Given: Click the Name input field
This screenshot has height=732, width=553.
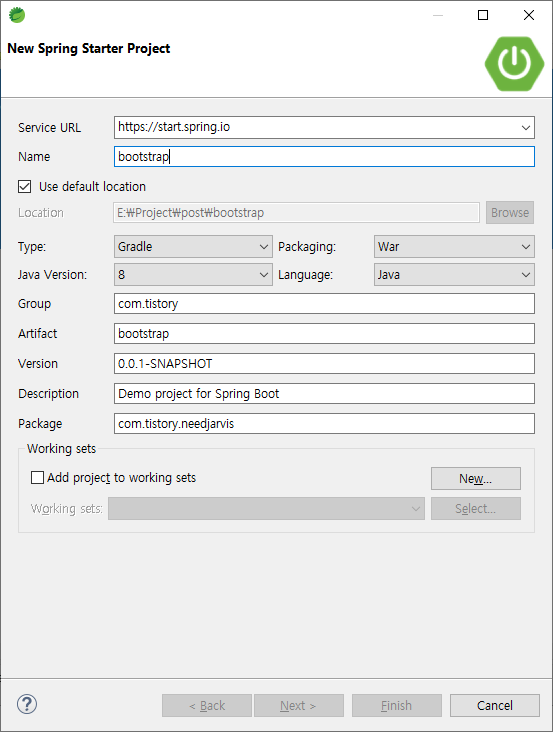Looking at the screenshot, I should tap(324, 156).
